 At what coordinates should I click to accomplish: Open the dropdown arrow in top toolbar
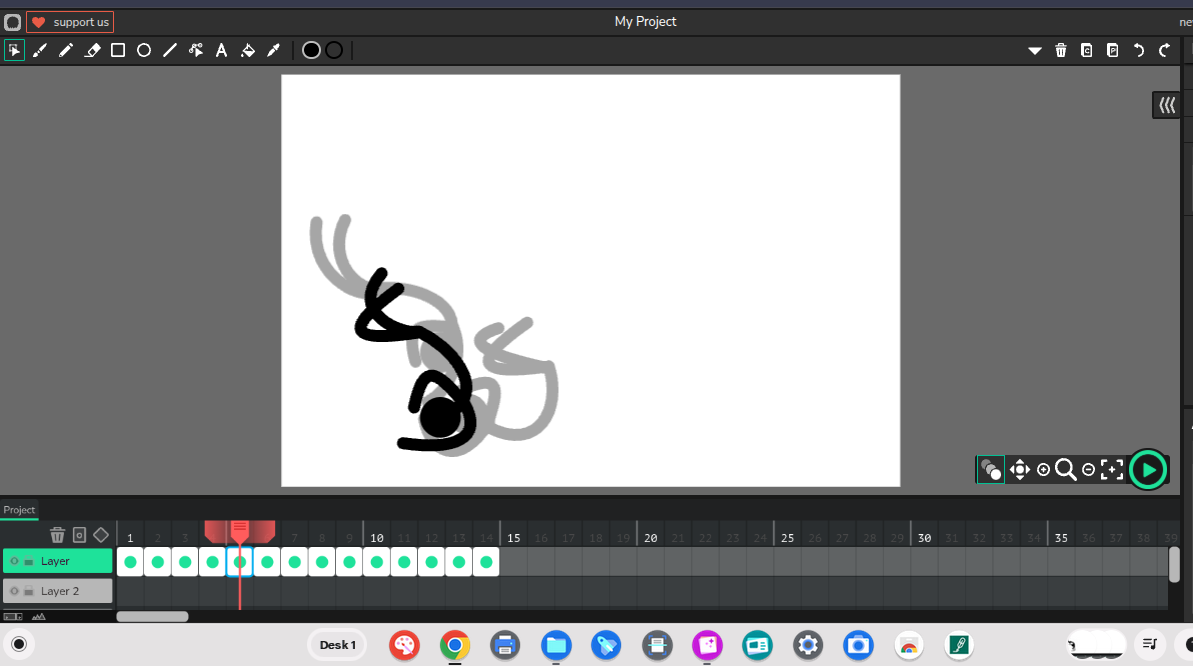point(1035,50)
